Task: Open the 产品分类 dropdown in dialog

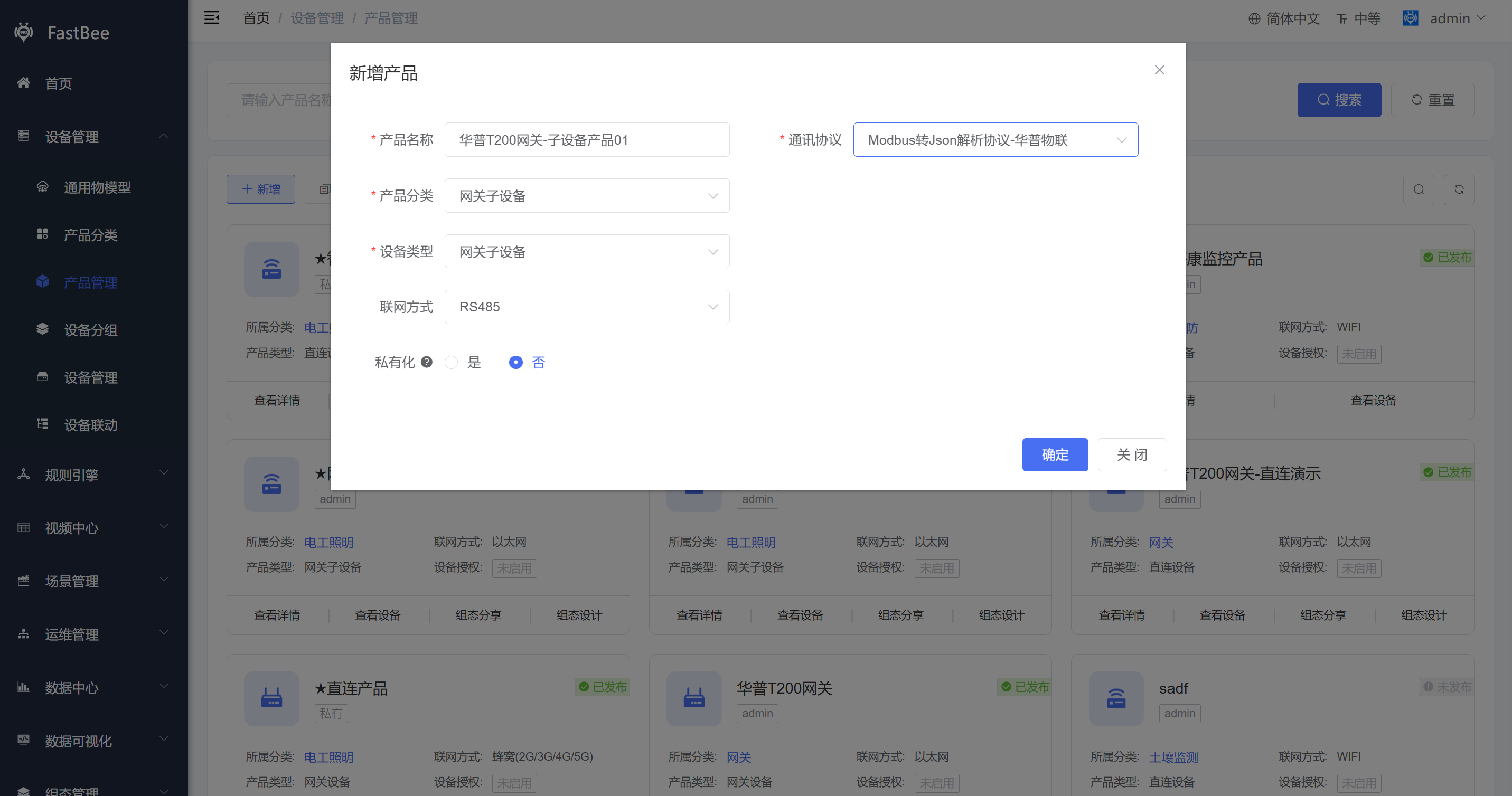Action: click(587, 195)
